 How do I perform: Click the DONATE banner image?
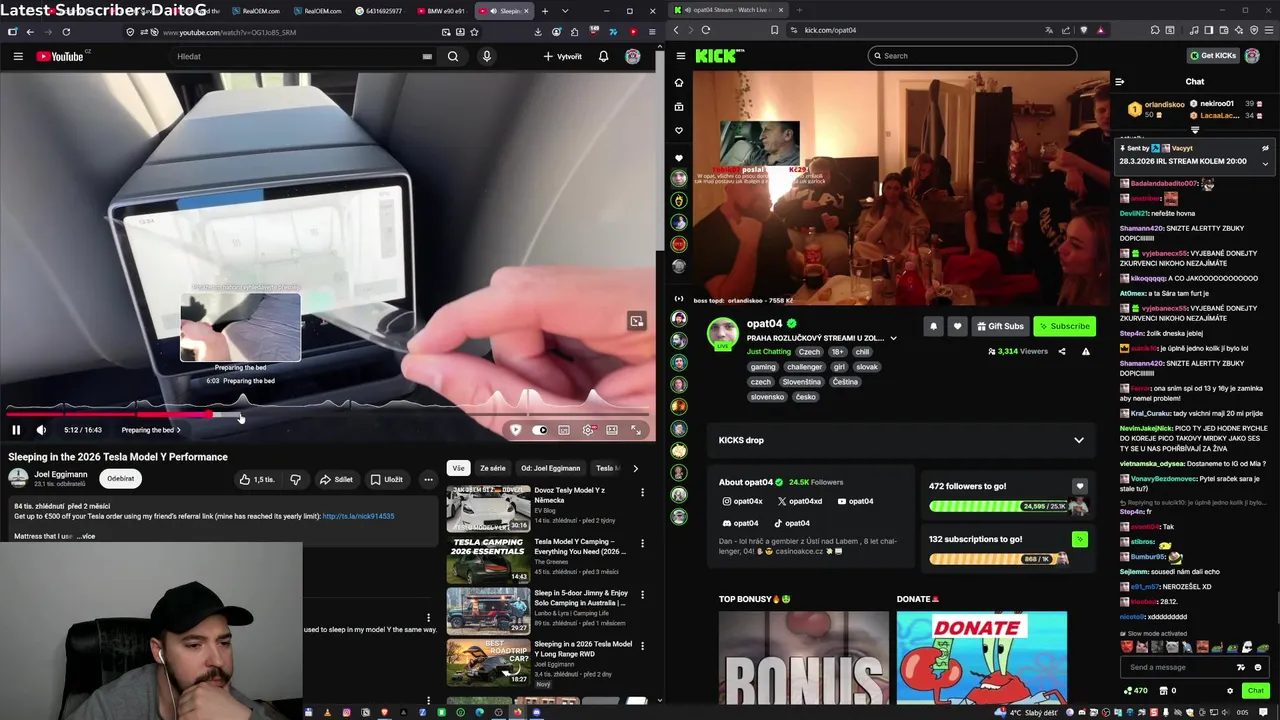click(x=981, y=658)
